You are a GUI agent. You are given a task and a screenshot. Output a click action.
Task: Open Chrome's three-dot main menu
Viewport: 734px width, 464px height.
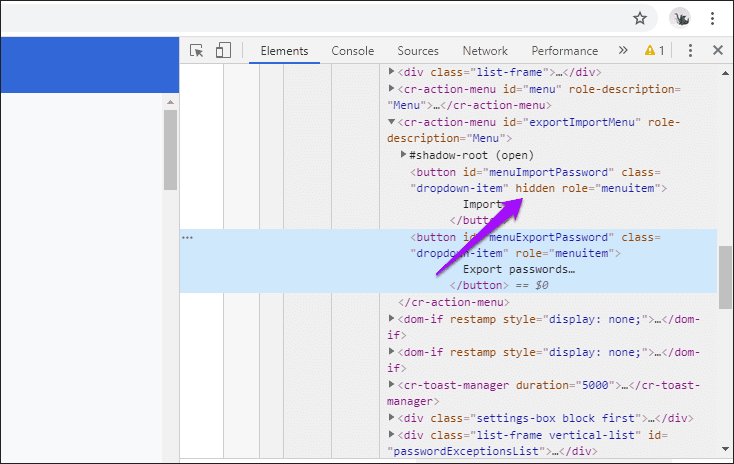(x=712, y=18)
